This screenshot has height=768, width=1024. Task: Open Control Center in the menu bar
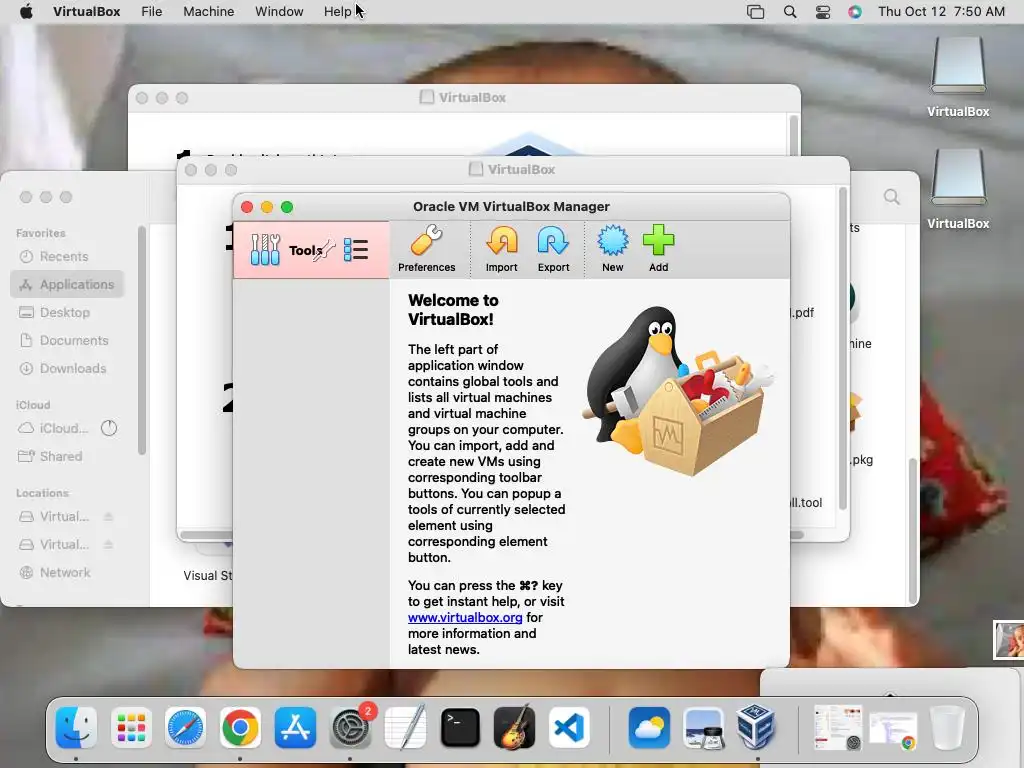point(823,12)
